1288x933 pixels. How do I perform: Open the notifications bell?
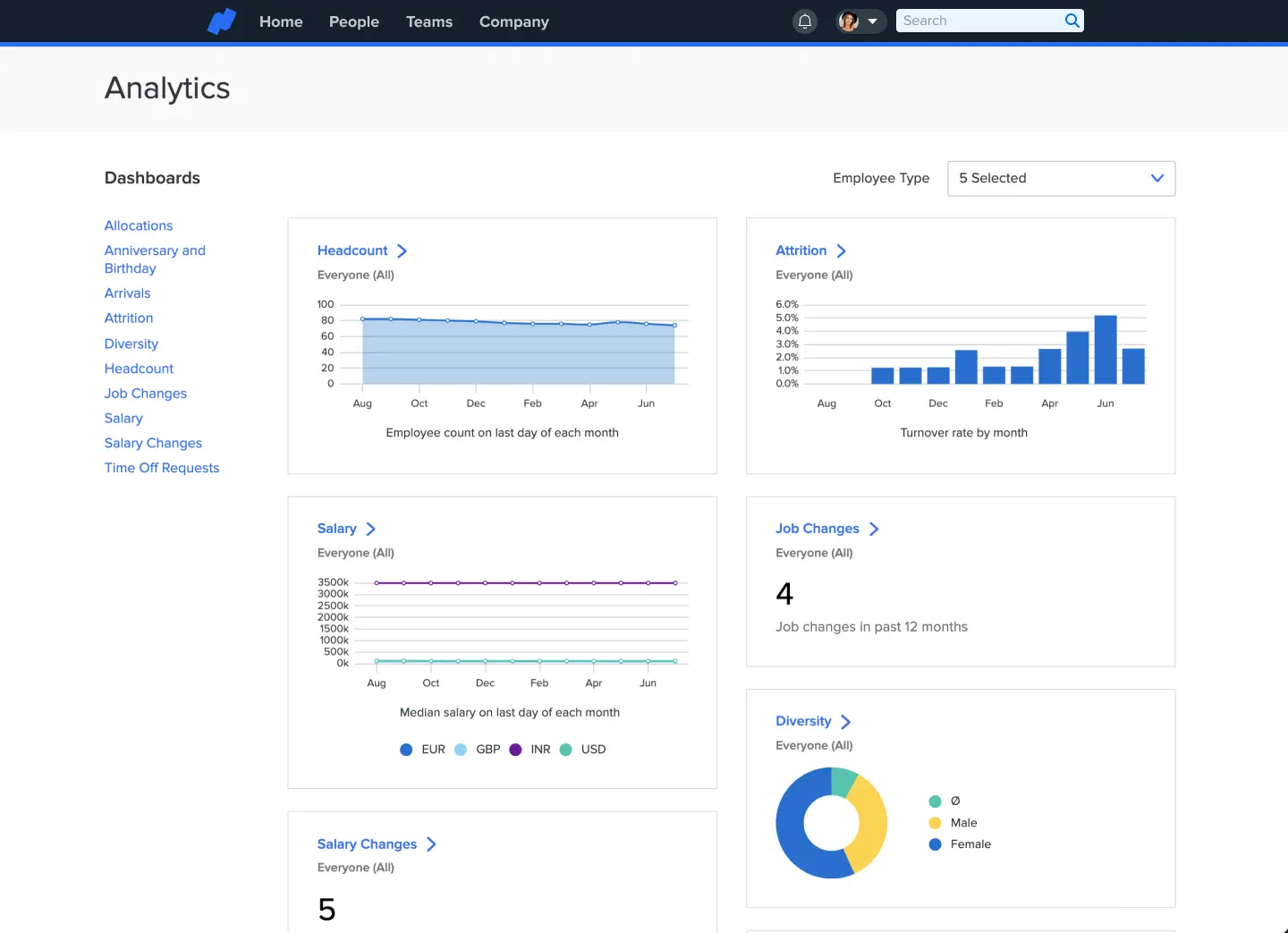coord(805,21)
